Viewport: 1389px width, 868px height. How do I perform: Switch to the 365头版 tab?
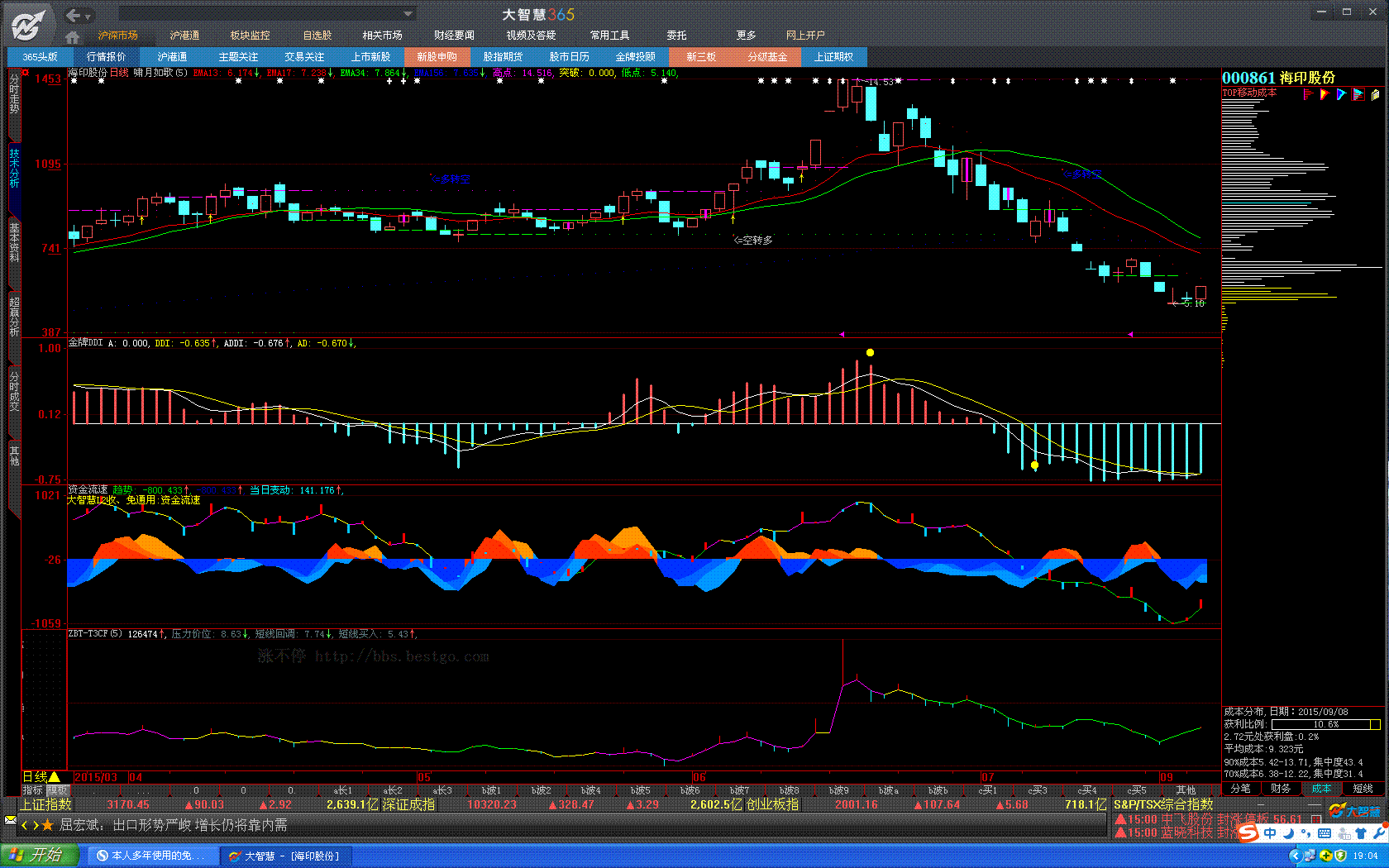[x=40, y=57]
